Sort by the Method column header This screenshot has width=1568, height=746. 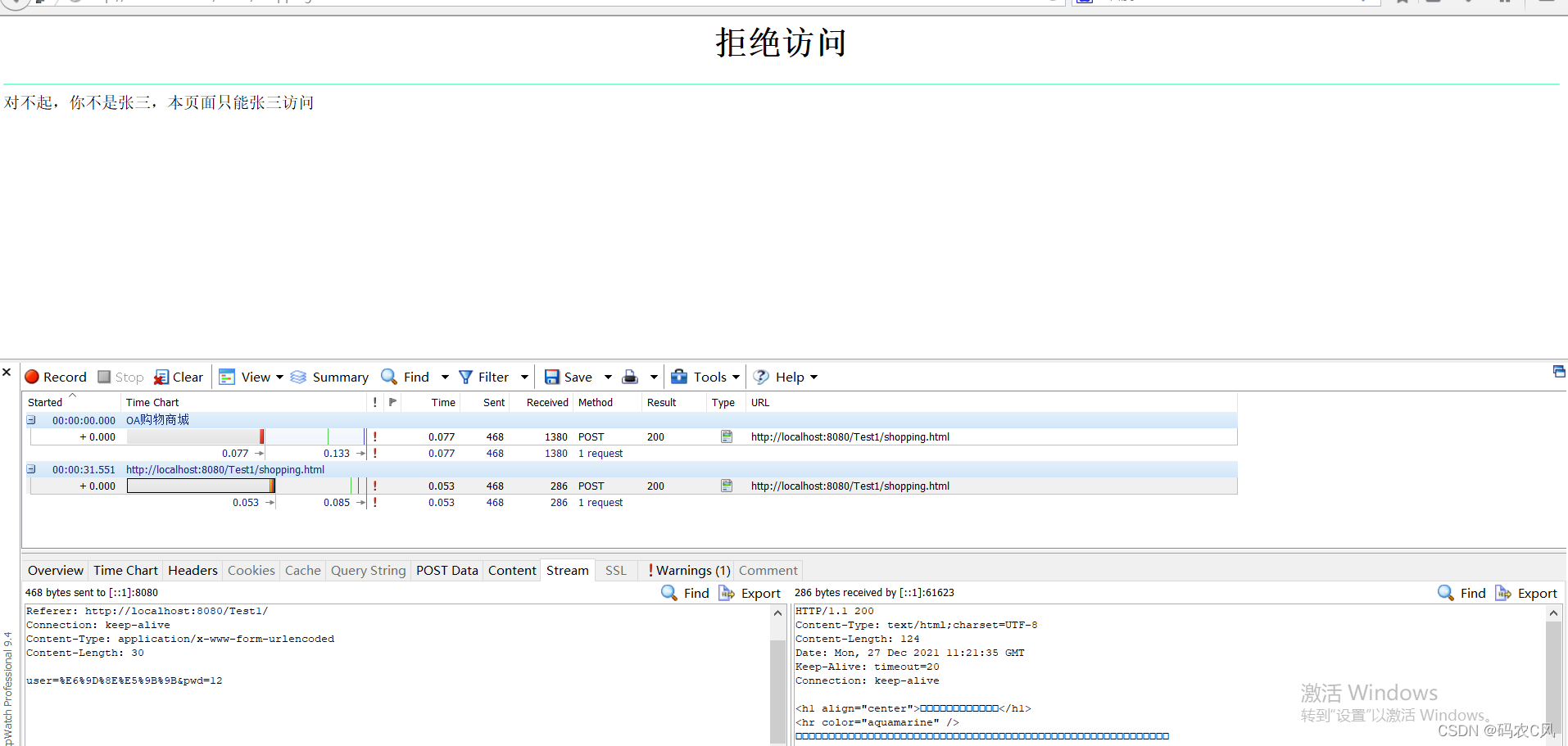click(607, 402)
